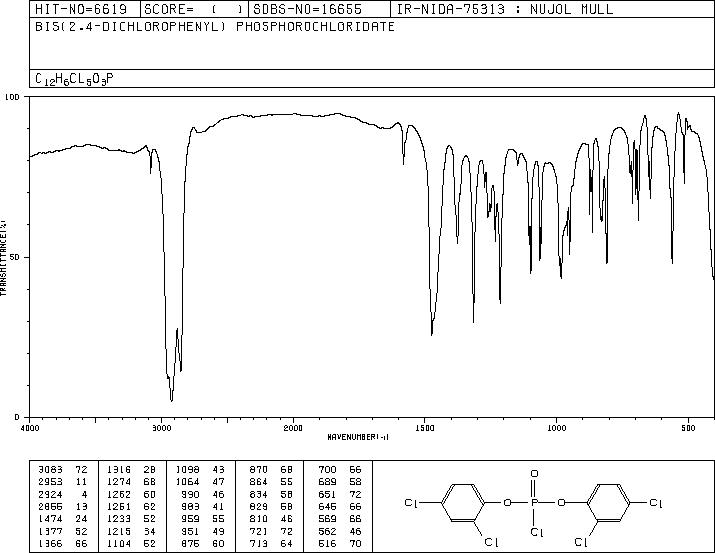Select the 1215 peak table entry
Image resolution: width=715 pixels, height=553 pixels.
coord(131,531)
